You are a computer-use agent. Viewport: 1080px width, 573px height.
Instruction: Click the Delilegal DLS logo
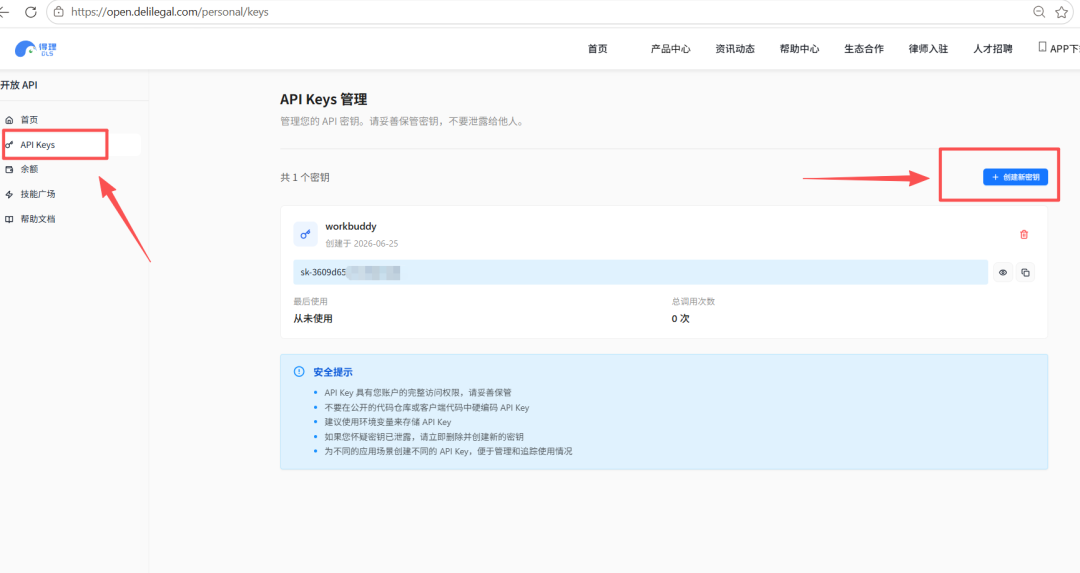click(36, 49)
